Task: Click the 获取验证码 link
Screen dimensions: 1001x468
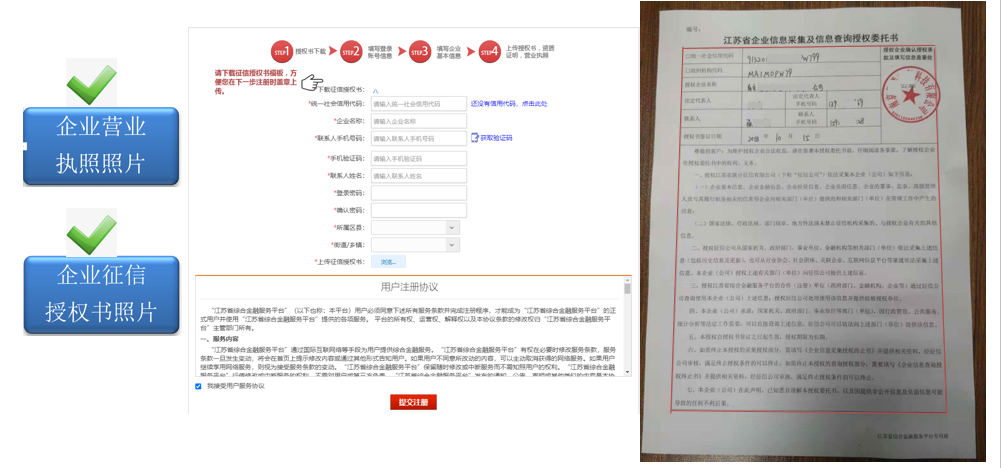Action: [497, 138]
